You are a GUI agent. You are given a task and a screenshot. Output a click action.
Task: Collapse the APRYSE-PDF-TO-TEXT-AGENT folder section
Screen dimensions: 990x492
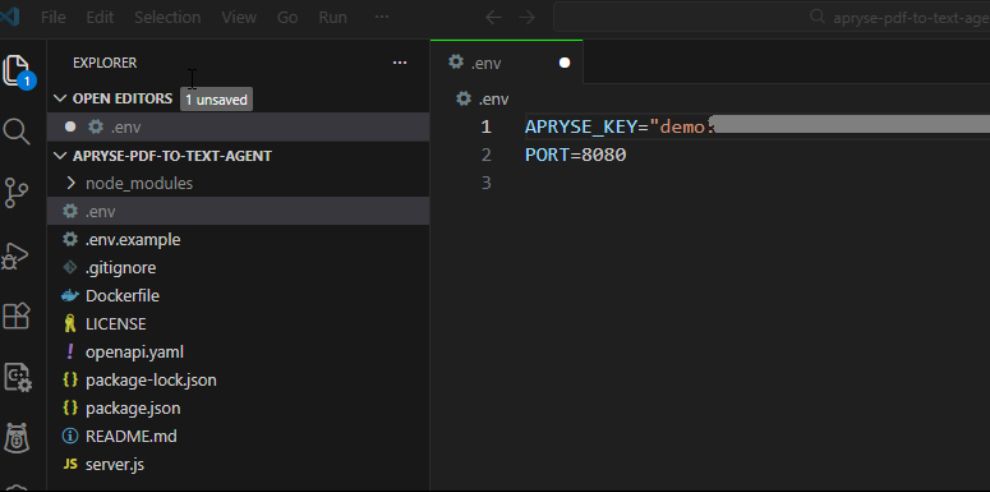(x=60, y=155)
